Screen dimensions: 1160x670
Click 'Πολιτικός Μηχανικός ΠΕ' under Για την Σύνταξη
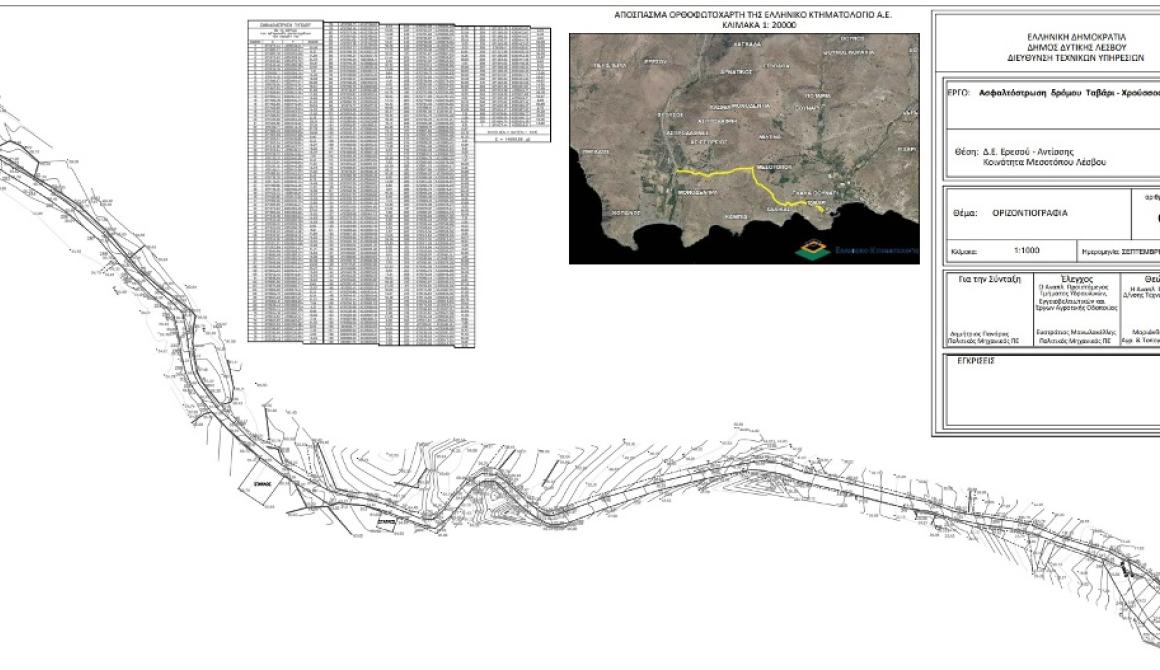click(985, 342)
